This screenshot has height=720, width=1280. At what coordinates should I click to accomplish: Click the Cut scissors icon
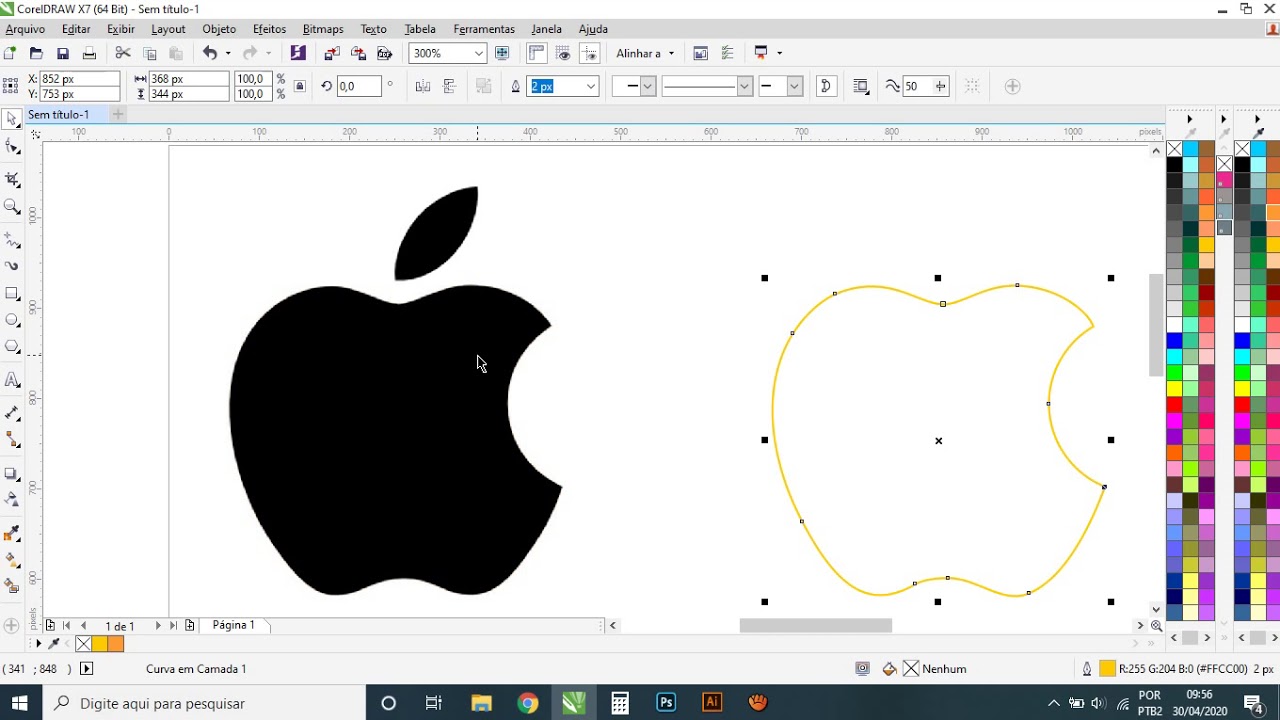point(123,53)
